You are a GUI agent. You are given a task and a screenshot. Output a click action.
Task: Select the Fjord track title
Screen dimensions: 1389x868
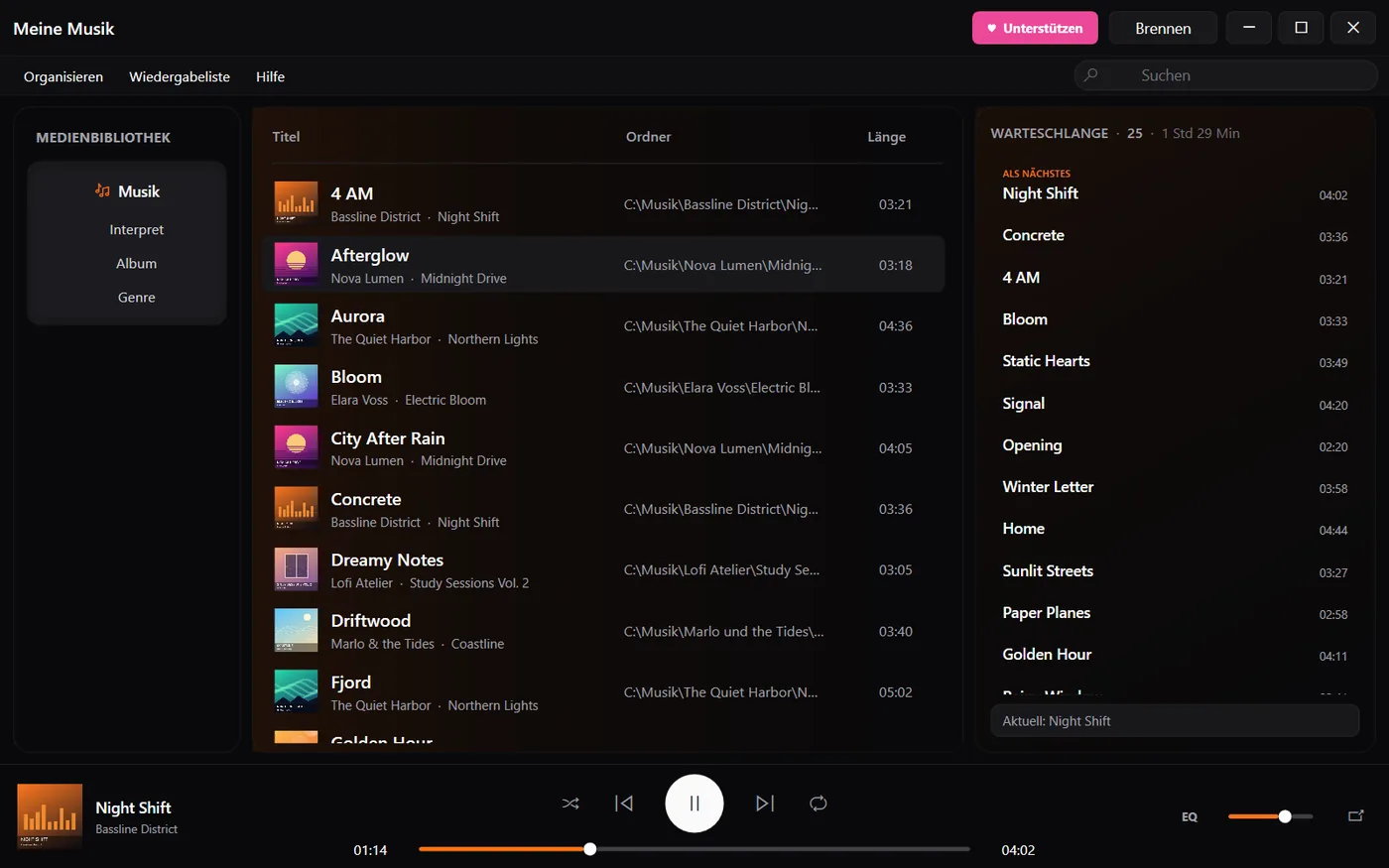351,682
